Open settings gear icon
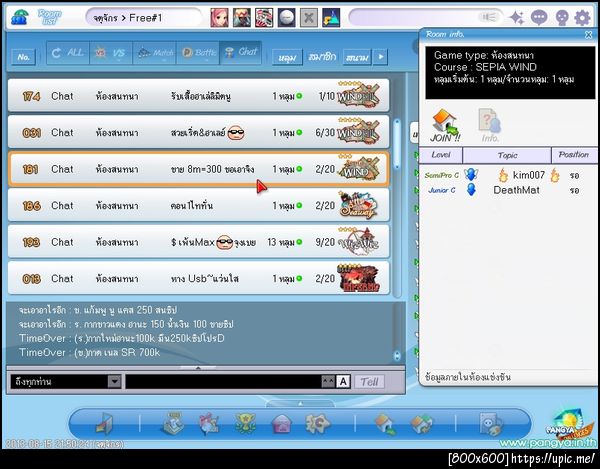600x469 pixels. click(x=582, y=18)
